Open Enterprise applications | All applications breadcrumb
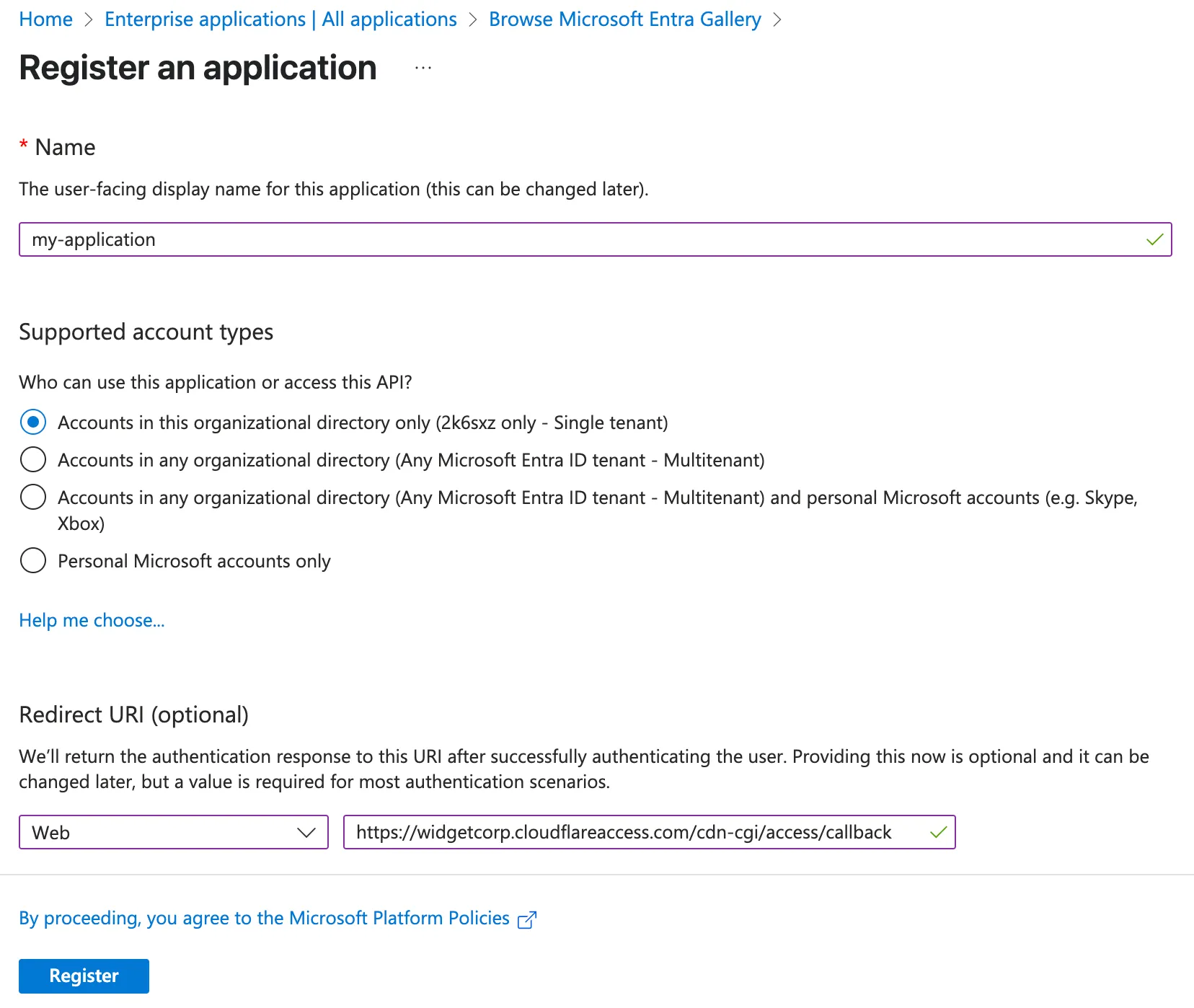 tap(280, 19)
